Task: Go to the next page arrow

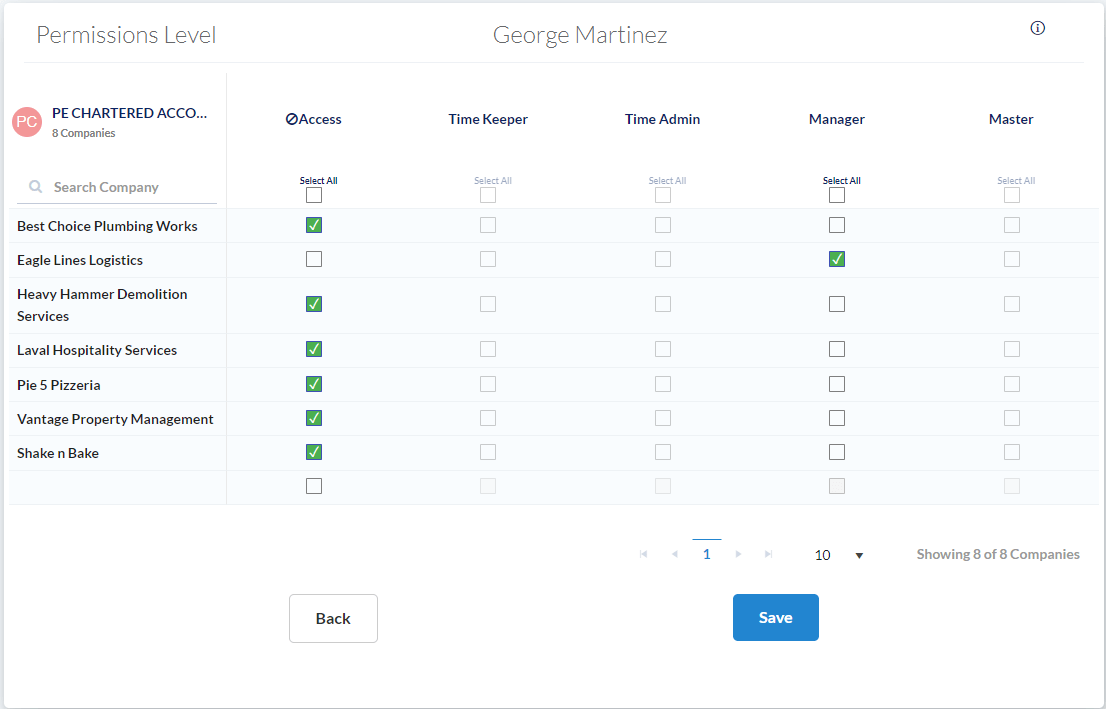Action: pos(738,554)
